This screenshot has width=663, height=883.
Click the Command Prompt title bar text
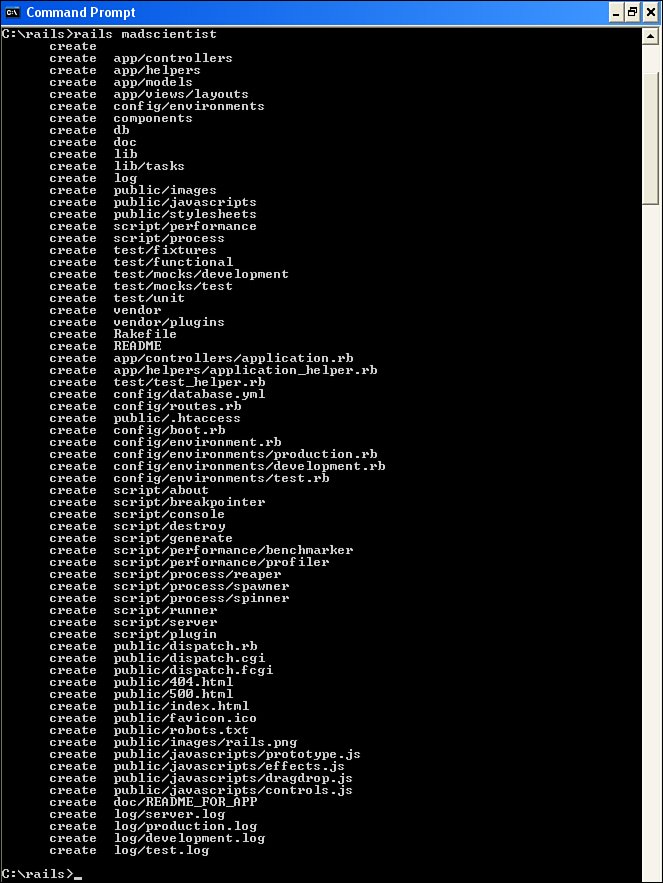[81, 12]
